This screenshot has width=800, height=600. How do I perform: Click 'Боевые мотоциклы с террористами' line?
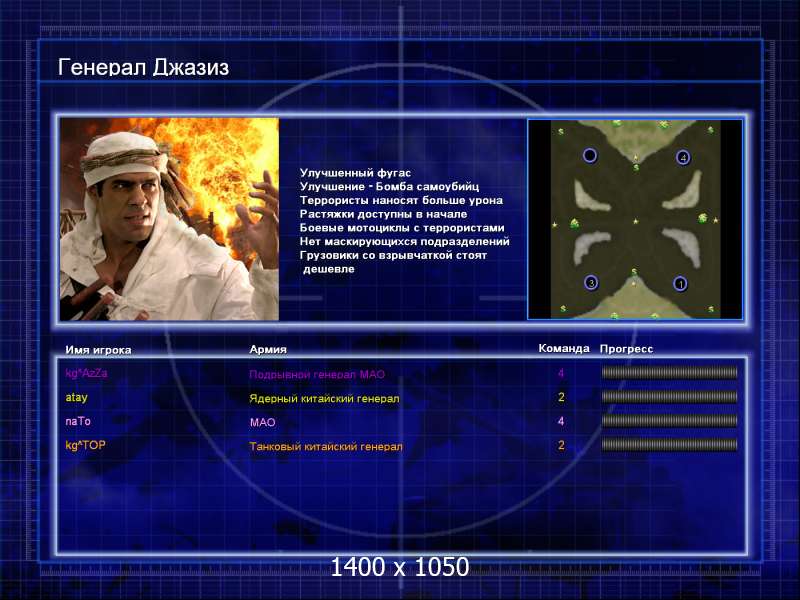(402, 228)
